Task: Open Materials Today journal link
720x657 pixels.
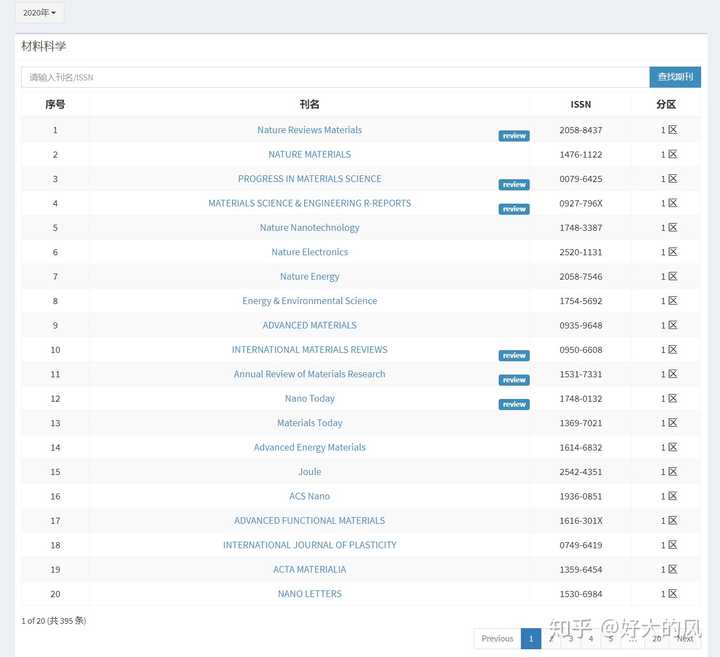Action: (x=309, y=423)
